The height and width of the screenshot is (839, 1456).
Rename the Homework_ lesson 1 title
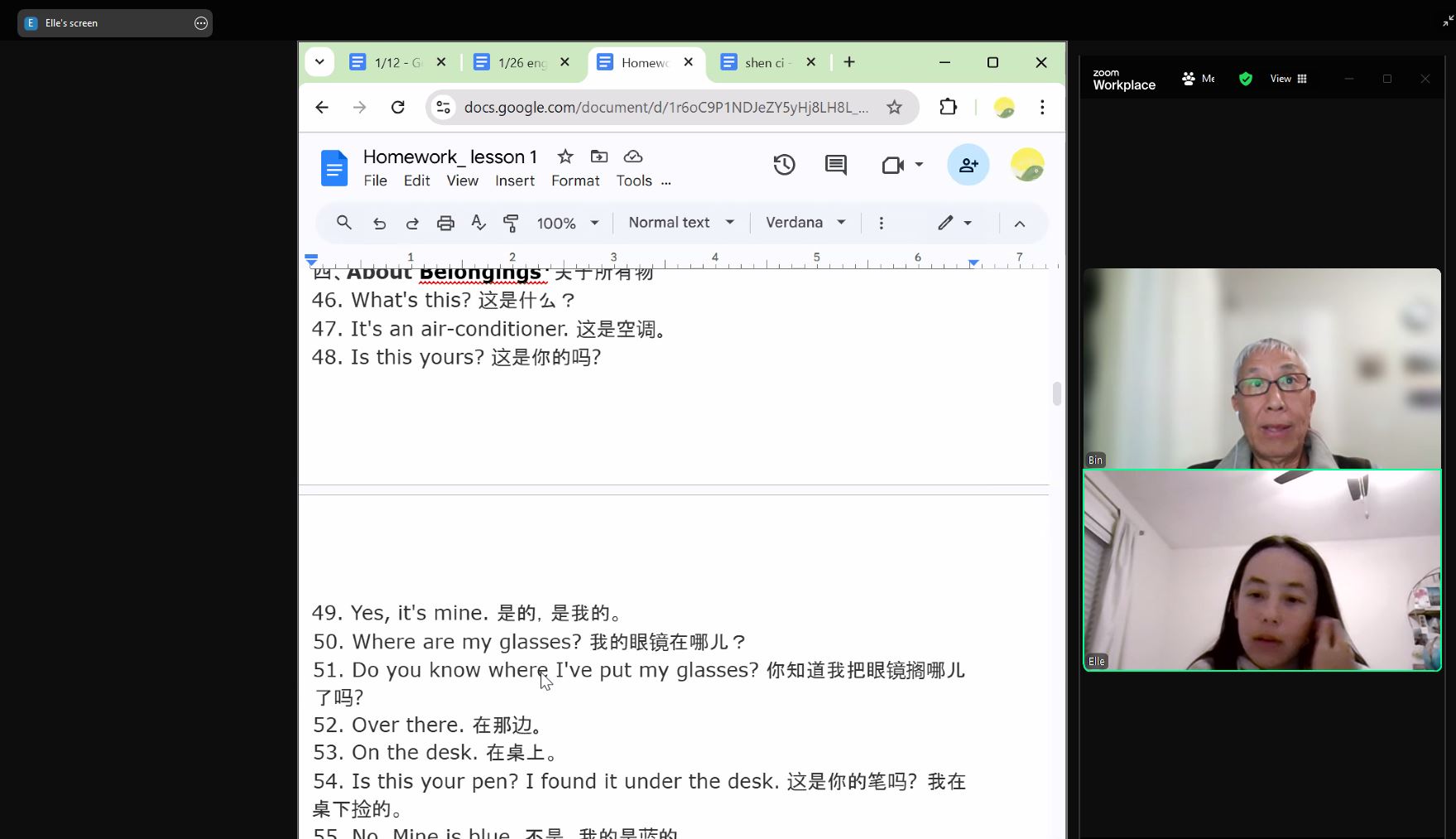click(449, 157)
